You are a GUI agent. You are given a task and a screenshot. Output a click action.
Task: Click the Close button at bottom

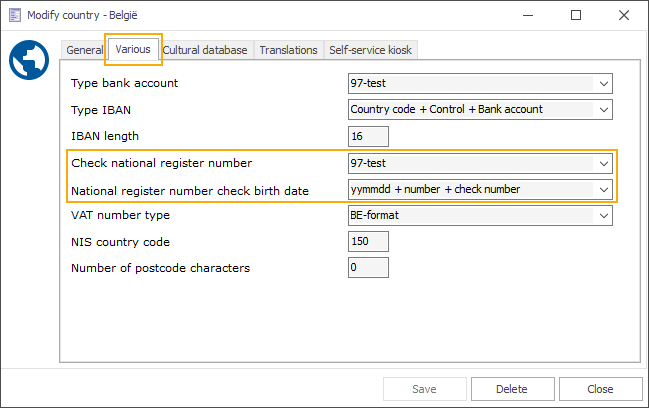click(600, 390)
